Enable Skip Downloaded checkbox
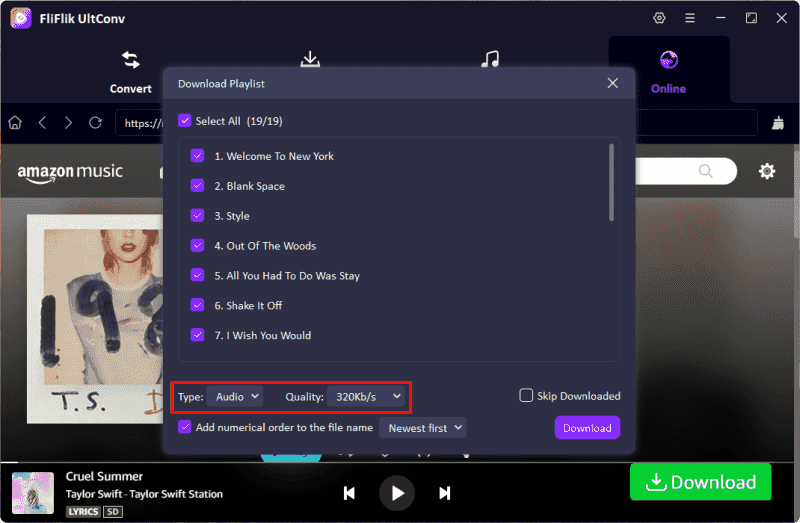 (x=526, y=396)
